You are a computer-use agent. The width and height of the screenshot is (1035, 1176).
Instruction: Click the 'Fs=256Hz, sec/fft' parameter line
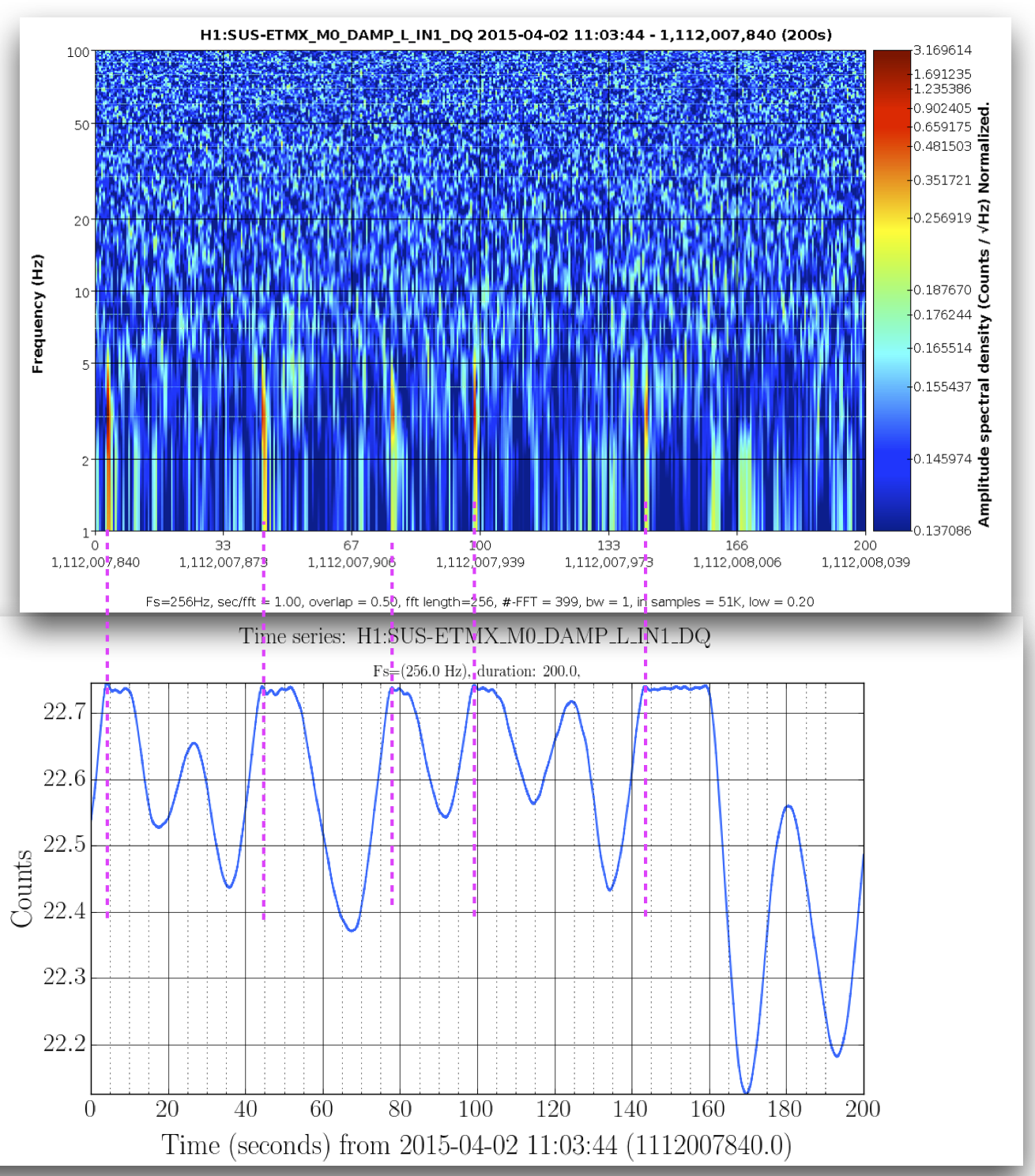480,602
